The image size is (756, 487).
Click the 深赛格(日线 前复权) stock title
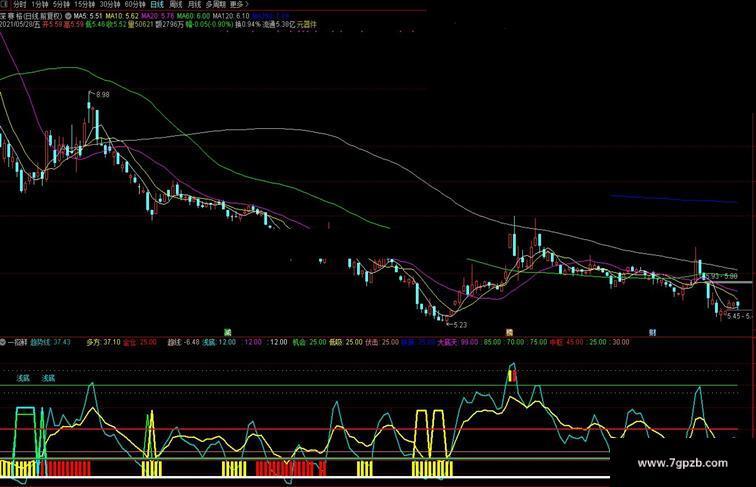click(31, 16)
